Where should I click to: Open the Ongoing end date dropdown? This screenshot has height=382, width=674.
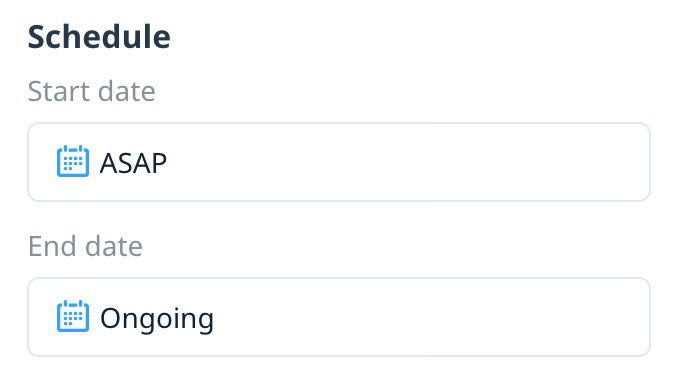pos(339,317)
